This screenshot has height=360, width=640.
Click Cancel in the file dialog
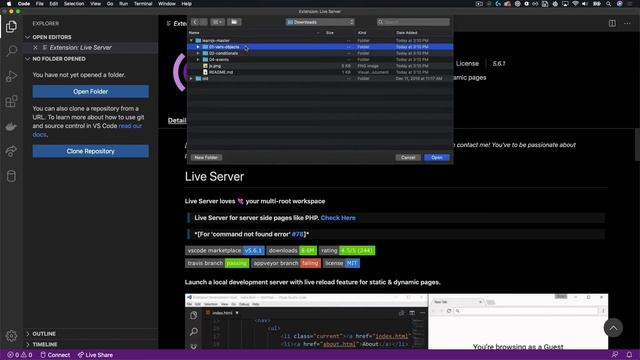click(x=408, y=158)
